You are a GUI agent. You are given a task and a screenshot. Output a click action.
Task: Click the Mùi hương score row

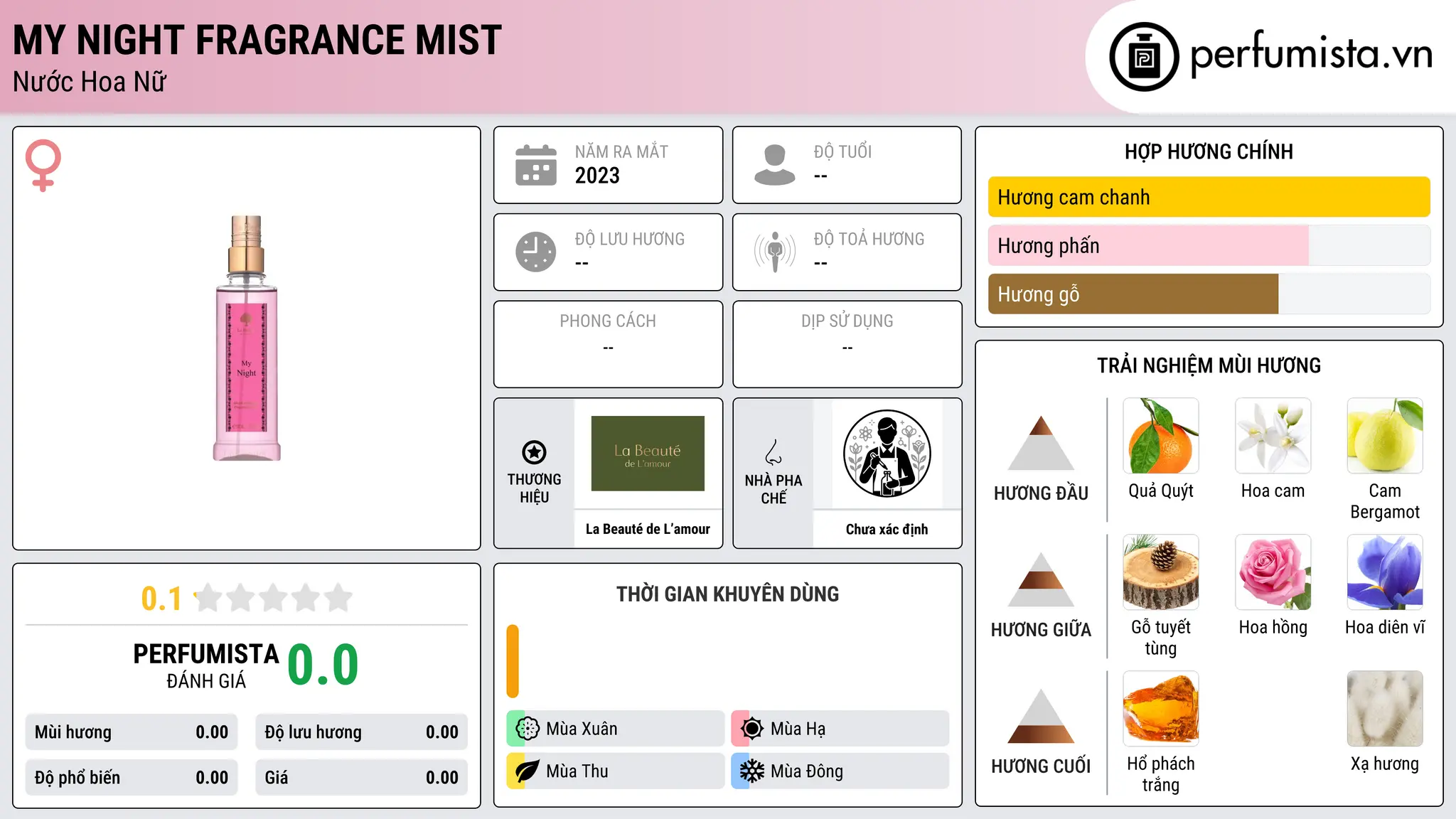coord(132,732)
